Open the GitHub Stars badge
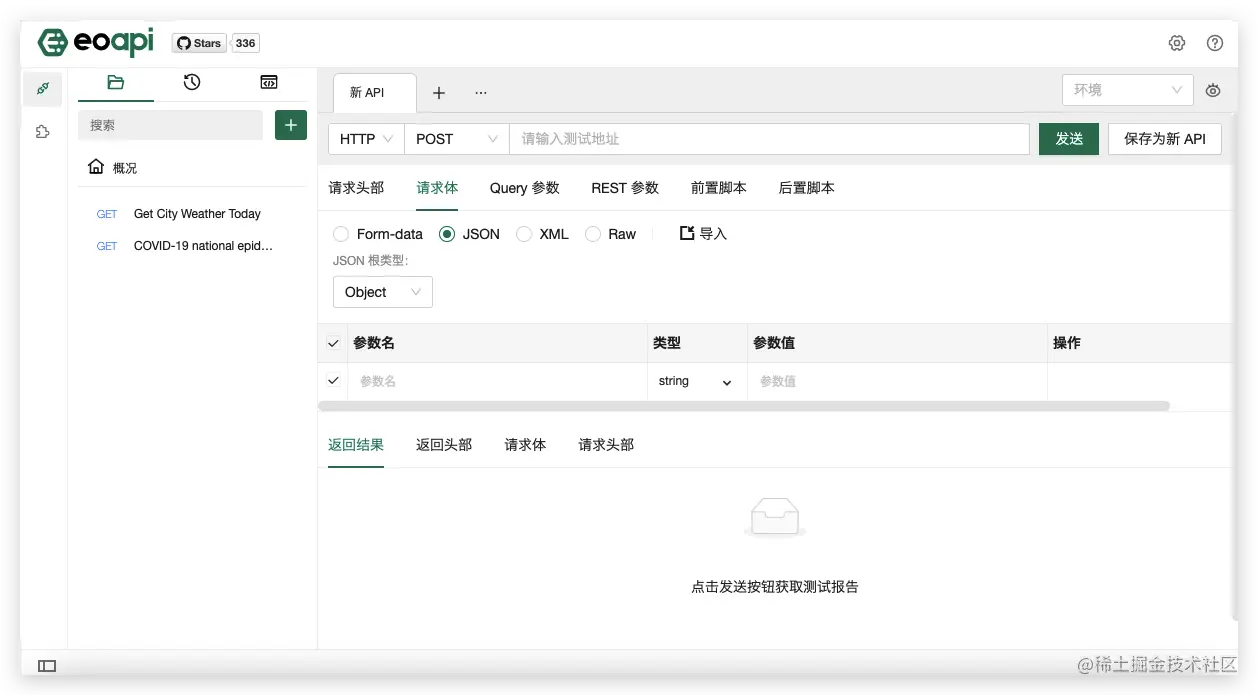 click(199, 43)
